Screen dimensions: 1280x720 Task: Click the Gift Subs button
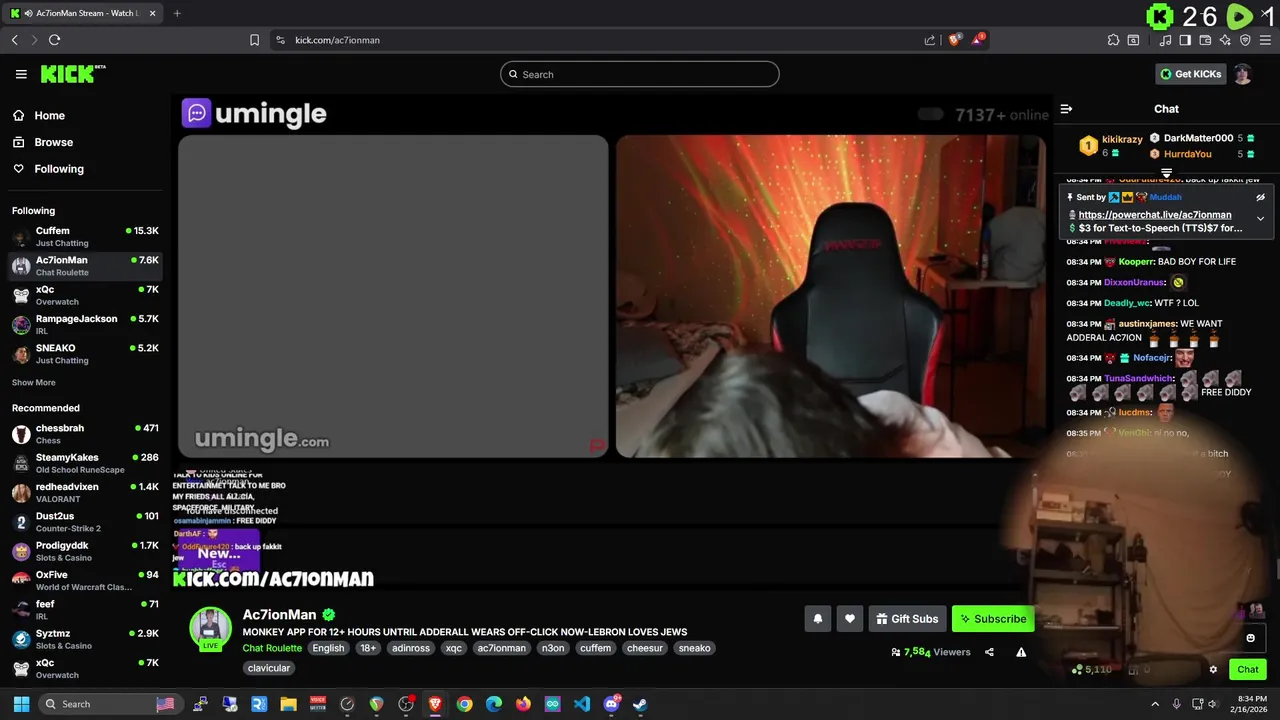click(x=906, y=619)
